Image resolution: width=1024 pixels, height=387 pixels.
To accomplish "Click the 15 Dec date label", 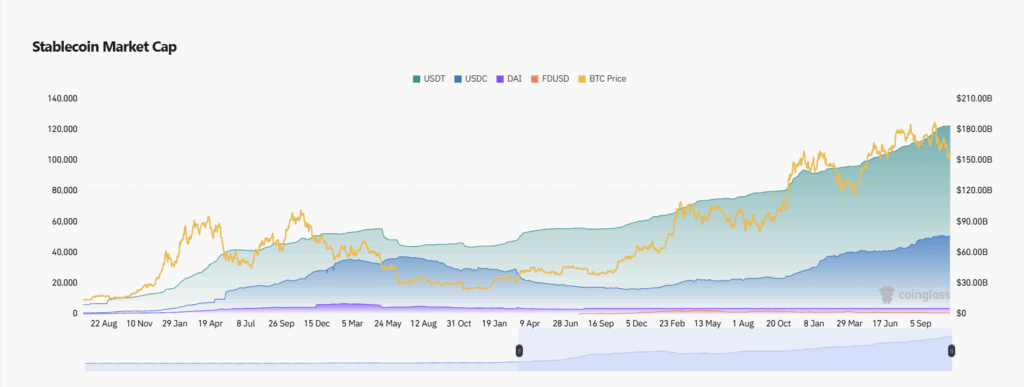I will [317, 324].
